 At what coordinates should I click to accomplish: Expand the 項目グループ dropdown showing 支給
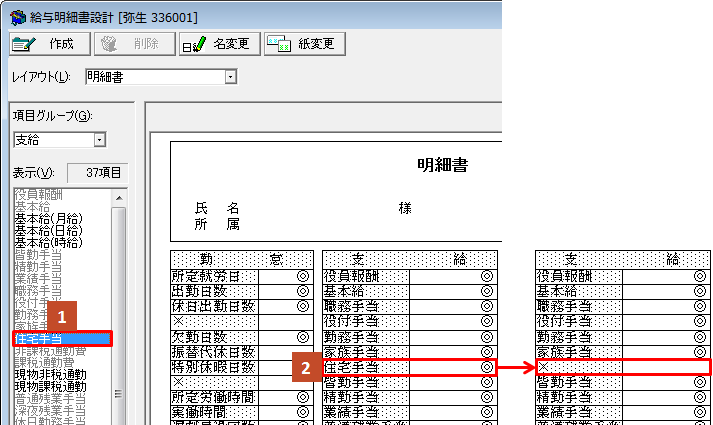[x=60, y=139]
